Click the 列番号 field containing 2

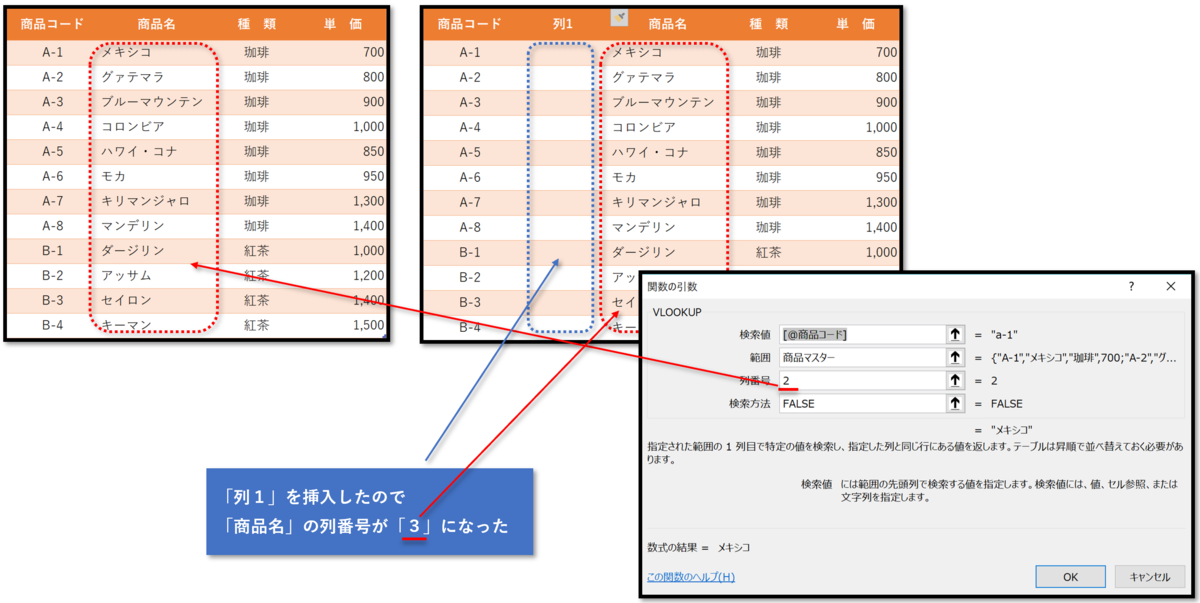pyautogui.click(x=862, y=381)
